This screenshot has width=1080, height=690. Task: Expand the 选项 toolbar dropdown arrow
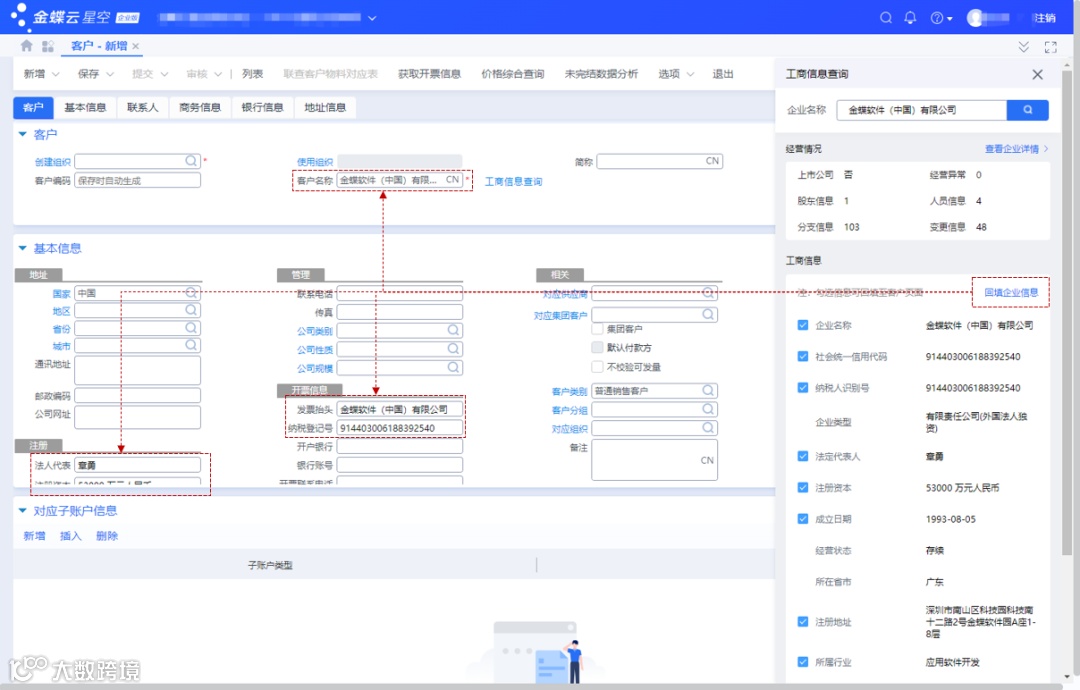[690, 74]
